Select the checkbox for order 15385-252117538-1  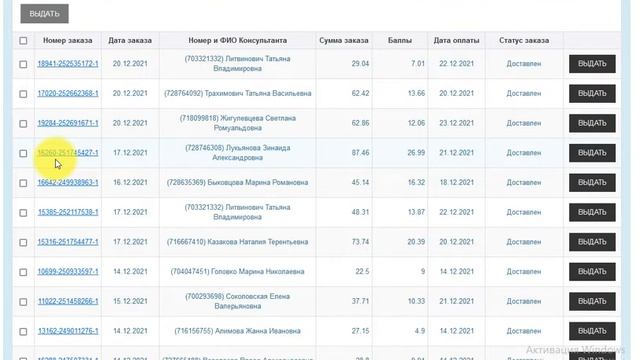pos(23,213)
